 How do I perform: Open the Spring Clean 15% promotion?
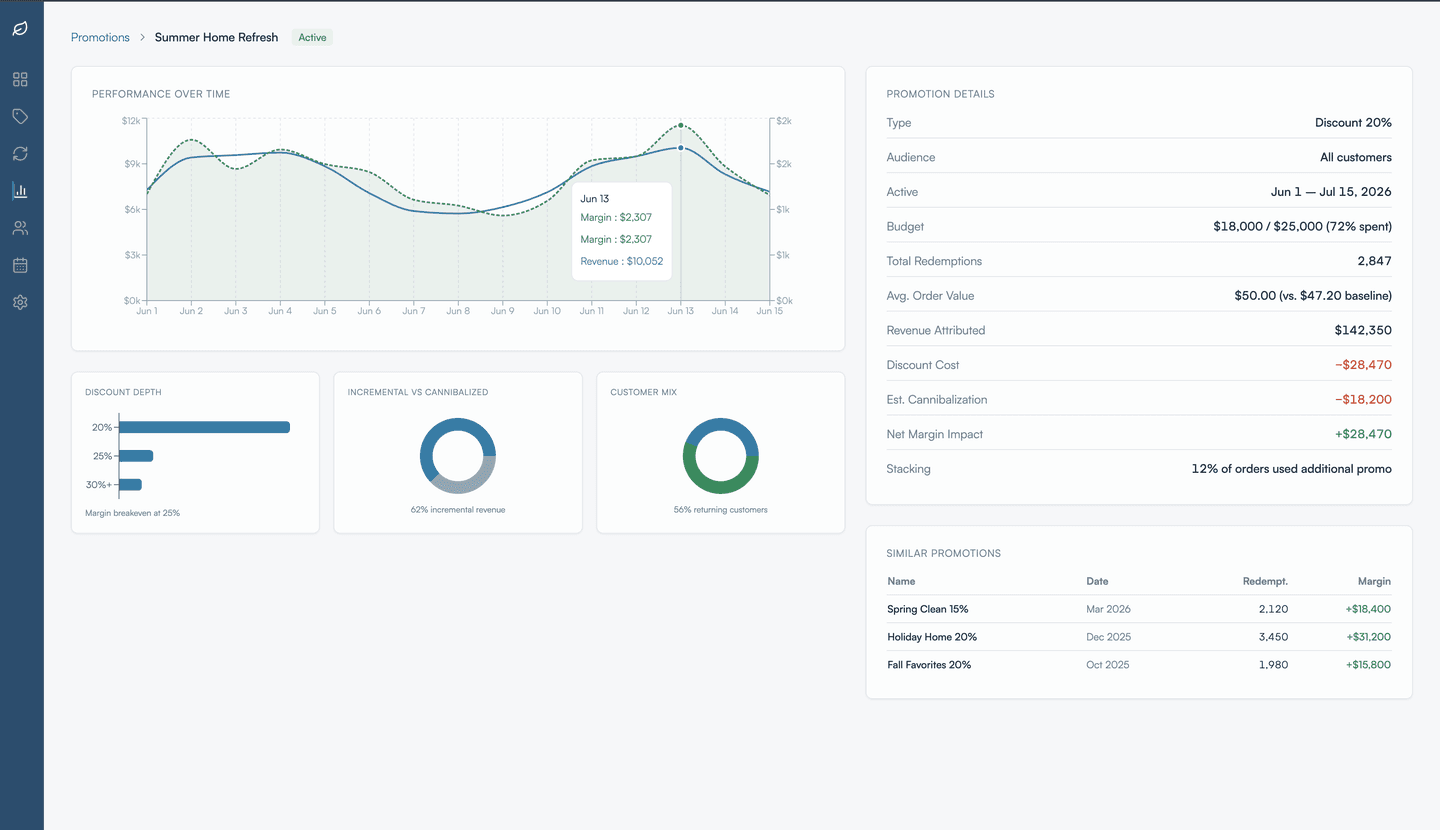[x=928, y=608]
